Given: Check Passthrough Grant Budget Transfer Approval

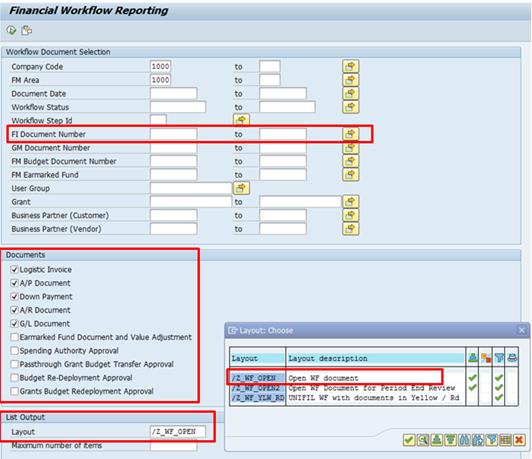Looking at the screenshot, I should (x=15, y=364).
